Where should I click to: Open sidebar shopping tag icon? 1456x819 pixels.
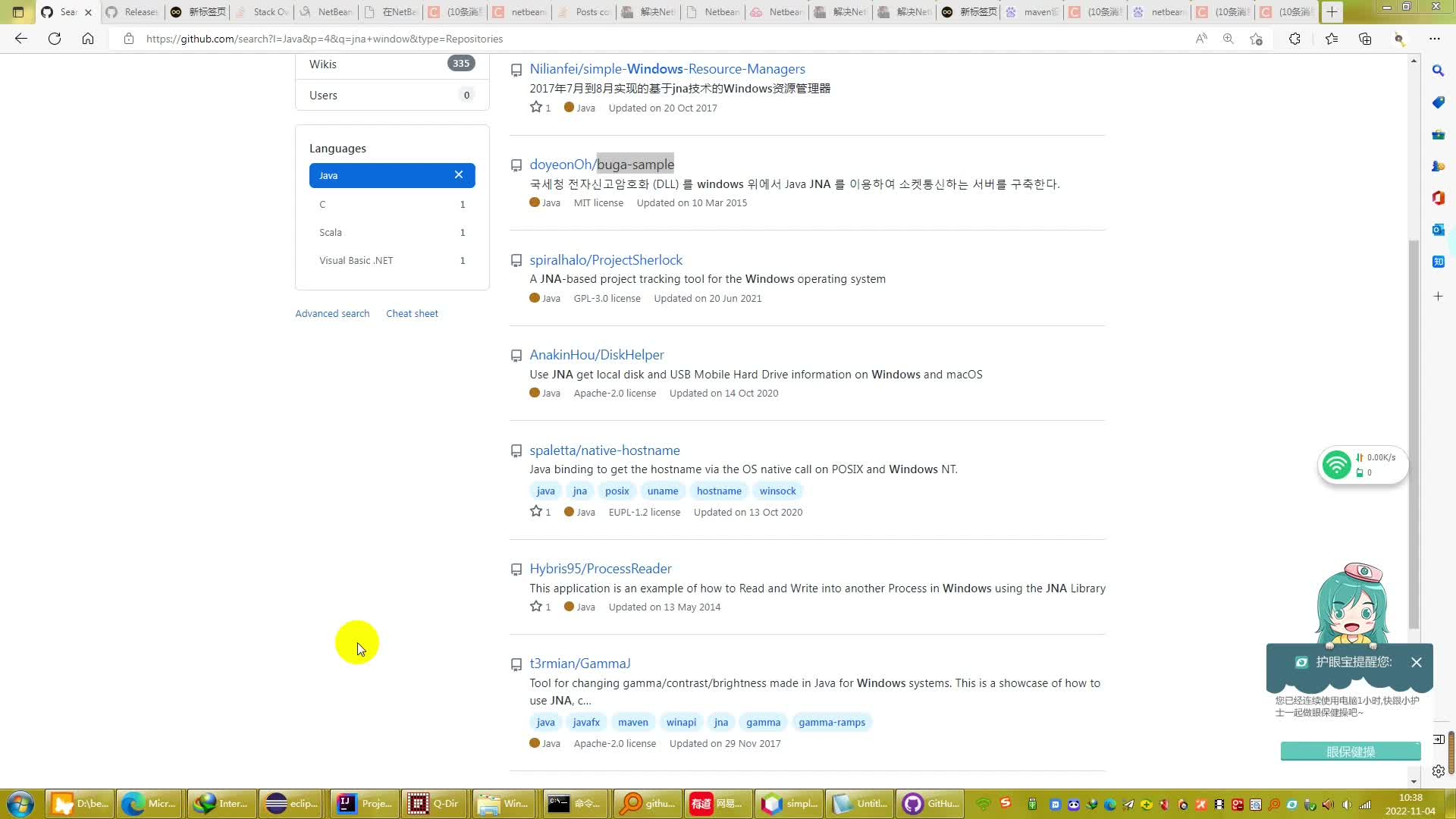click(1438, 102)
